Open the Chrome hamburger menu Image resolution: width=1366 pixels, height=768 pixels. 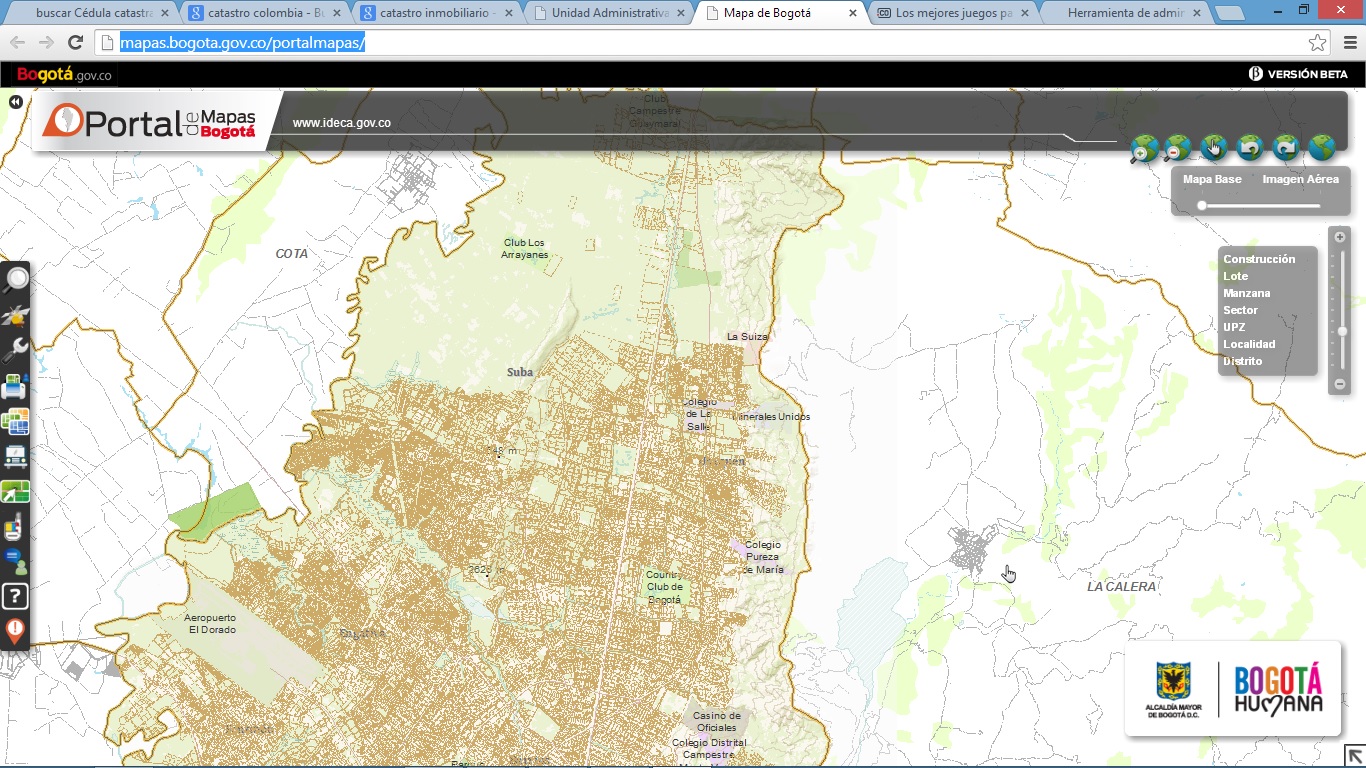point(1350,42)
